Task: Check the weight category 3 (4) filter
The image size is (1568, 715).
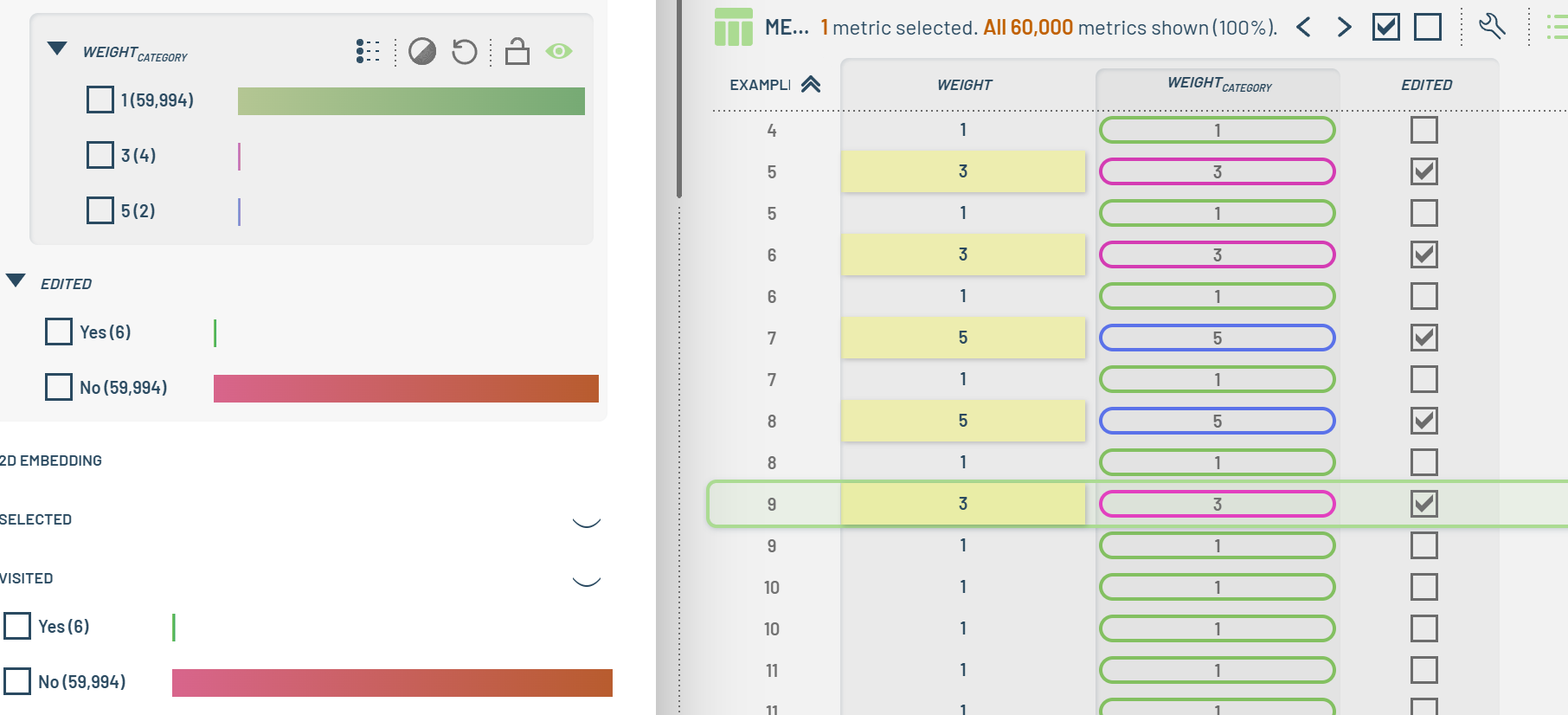Action: pos(100,156)
